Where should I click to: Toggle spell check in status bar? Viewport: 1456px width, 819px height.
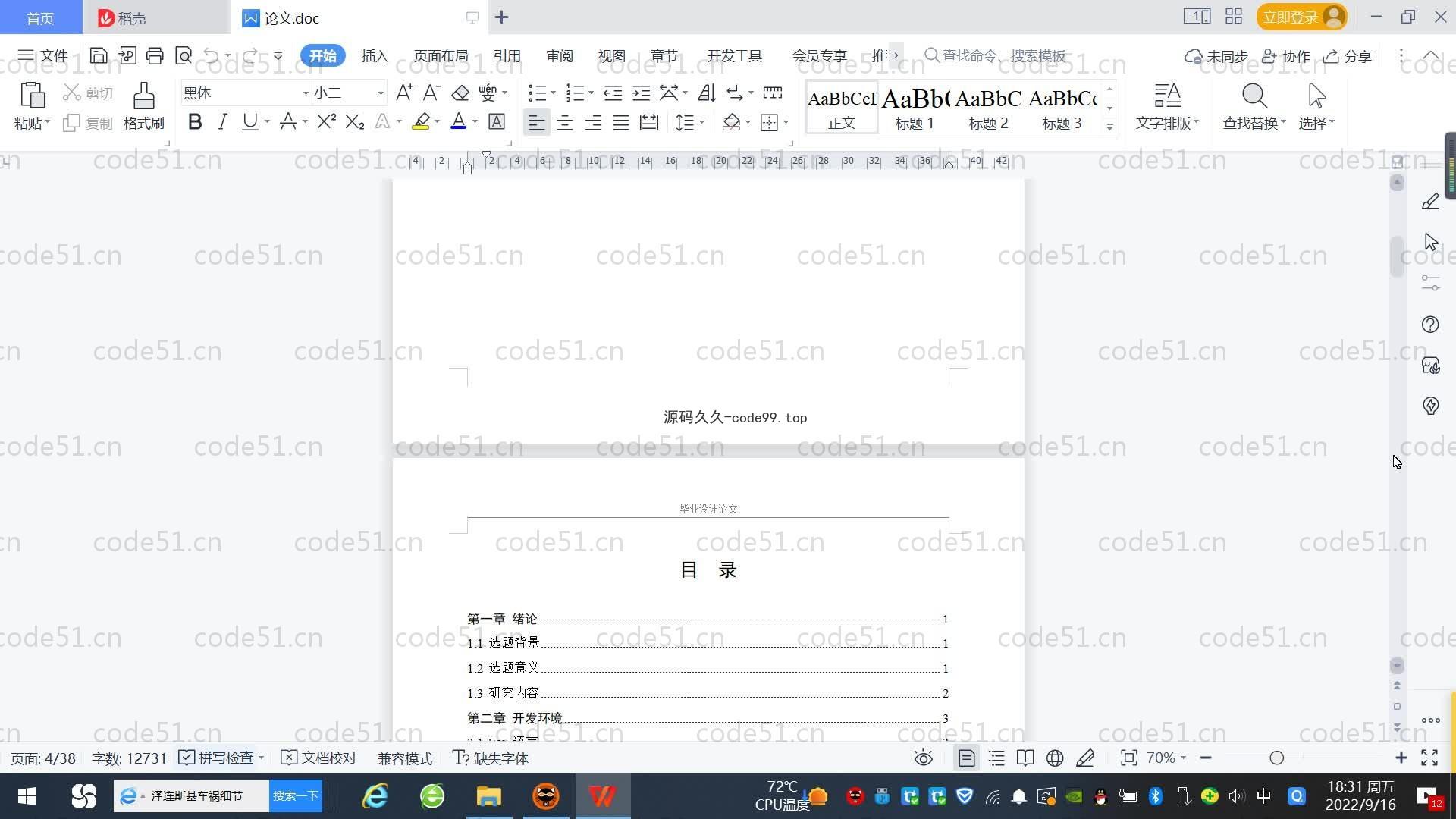221,758
